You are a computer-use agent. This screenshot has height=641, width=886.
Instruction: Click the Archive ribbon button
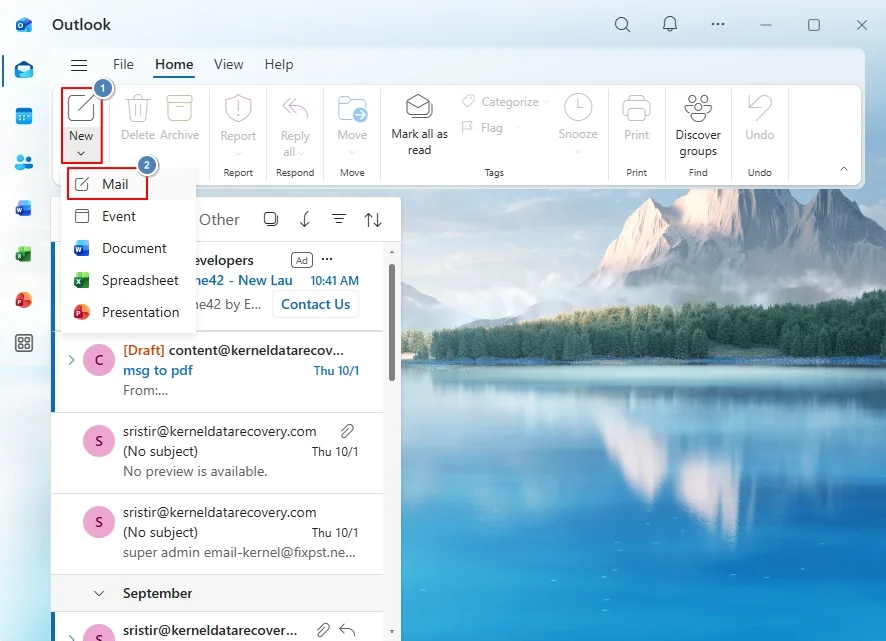(x=180, y=118)
